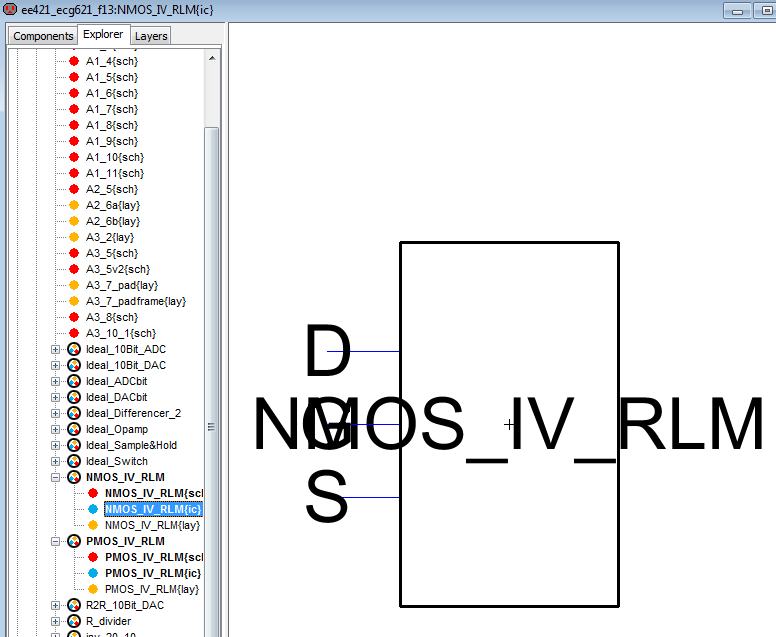The height and width of the screenshot is (637, 776).
Task: Click the cell group icon of Ideal_Opamp
Action: coord(74,430)
